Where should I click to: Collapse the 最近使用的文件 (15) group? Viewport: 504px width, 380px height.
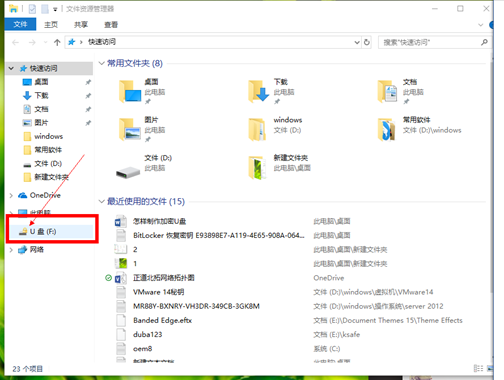tap(102, 201)
